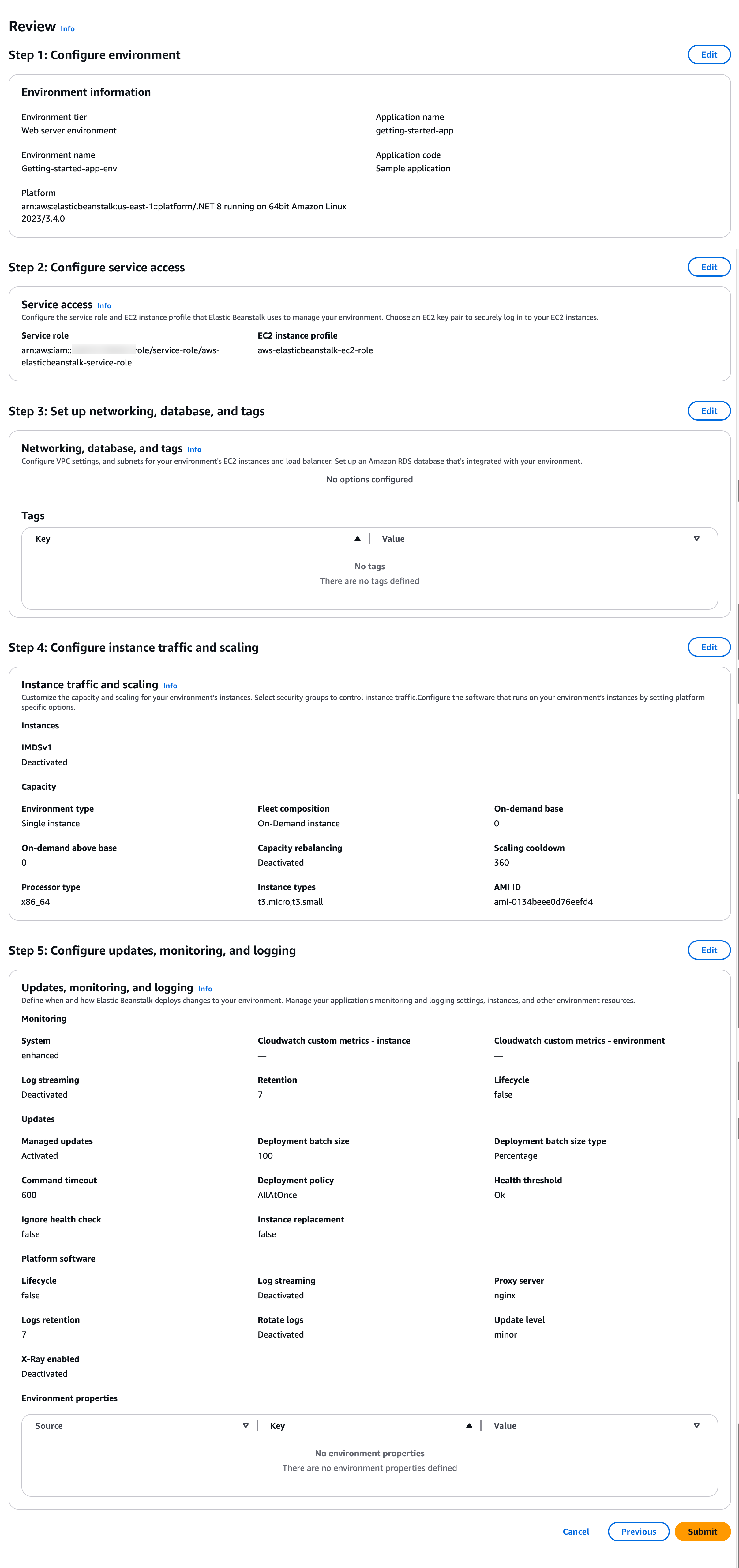
Task: Open the Value column filter in environment properties
Action: click(x=696, y=1425)
